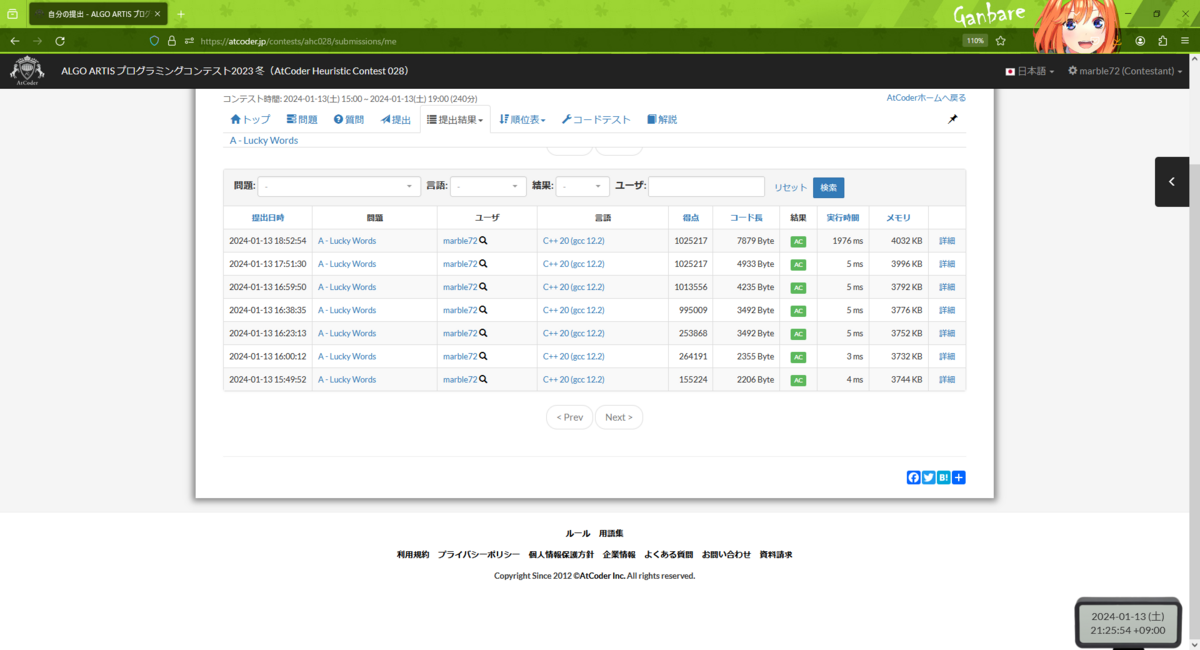Go to the トップ tab
Image resolution: width=1200 pixels, height=650 pixels.
tap(250, 119)
